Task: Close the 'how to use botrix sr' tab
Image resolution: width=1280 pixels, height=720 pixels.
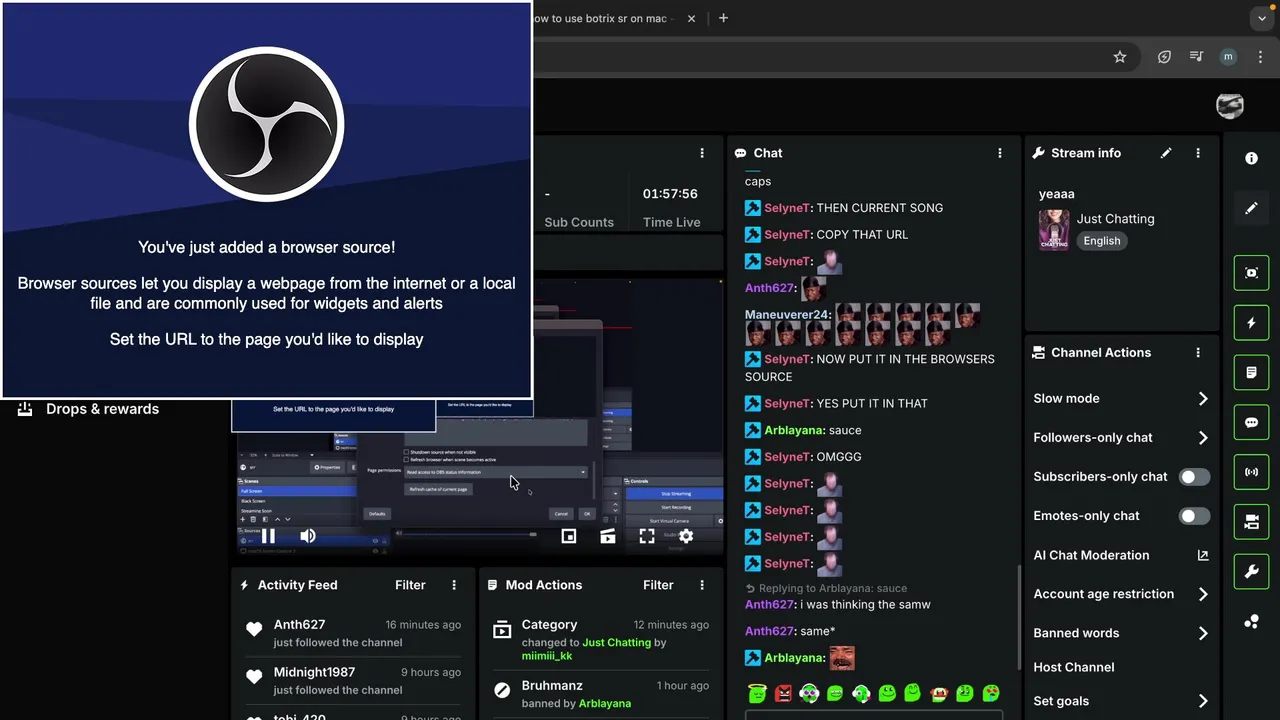Action: coord(691,18)
